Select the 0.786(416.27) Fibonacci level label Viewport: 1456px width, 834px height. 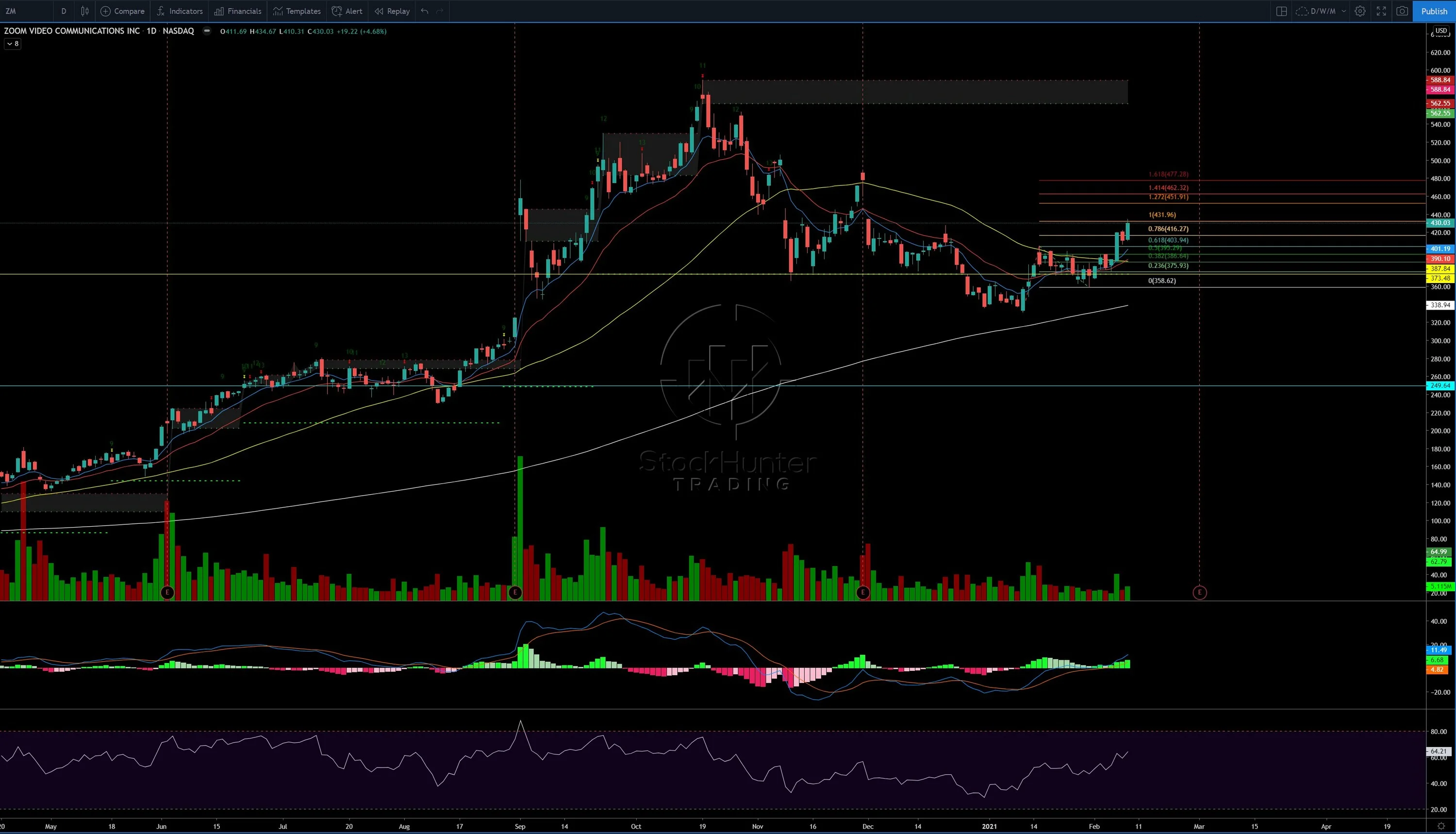click(1168, 229)
